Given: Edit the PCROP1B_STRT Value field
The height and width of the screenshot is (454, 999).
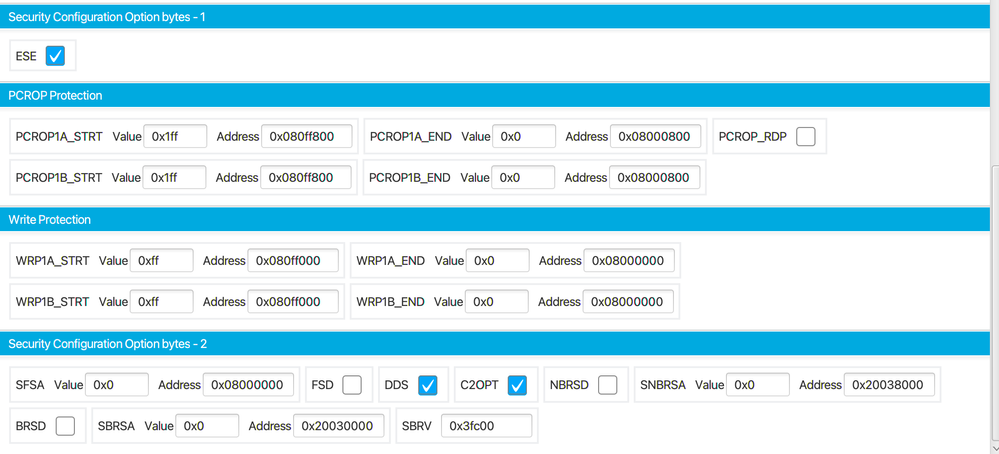Looking at the screenshot, I should [x=175, y=178].
